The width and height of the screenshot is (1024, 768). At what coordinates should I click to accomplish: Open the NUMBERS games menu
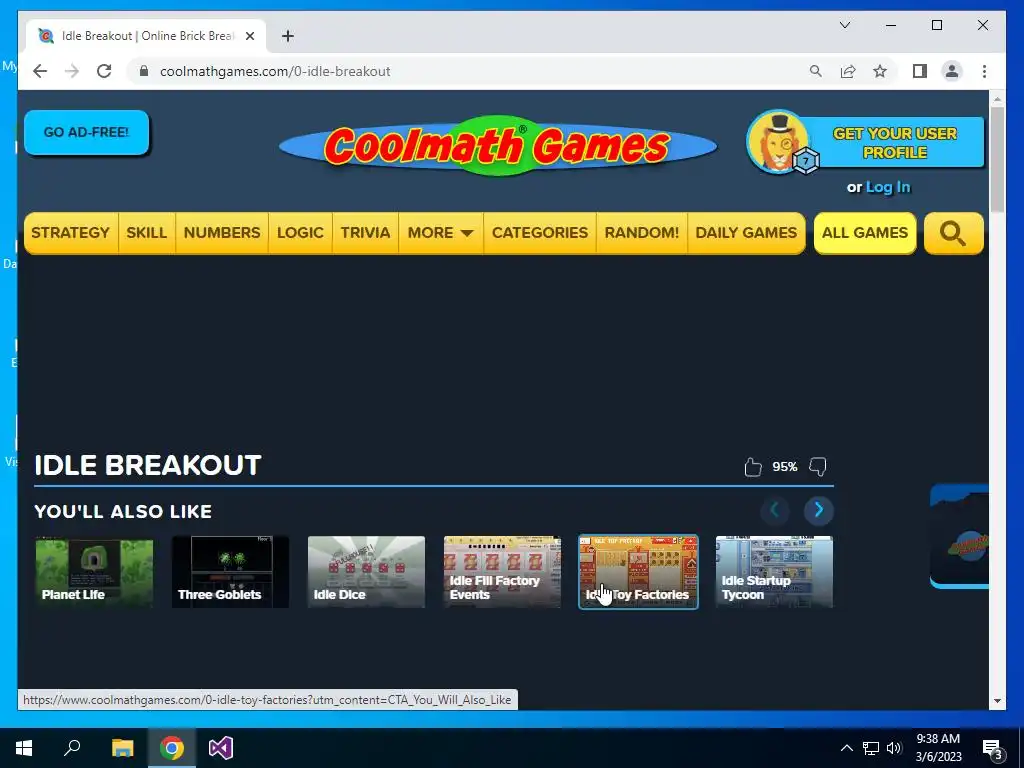tap(222, 233)
